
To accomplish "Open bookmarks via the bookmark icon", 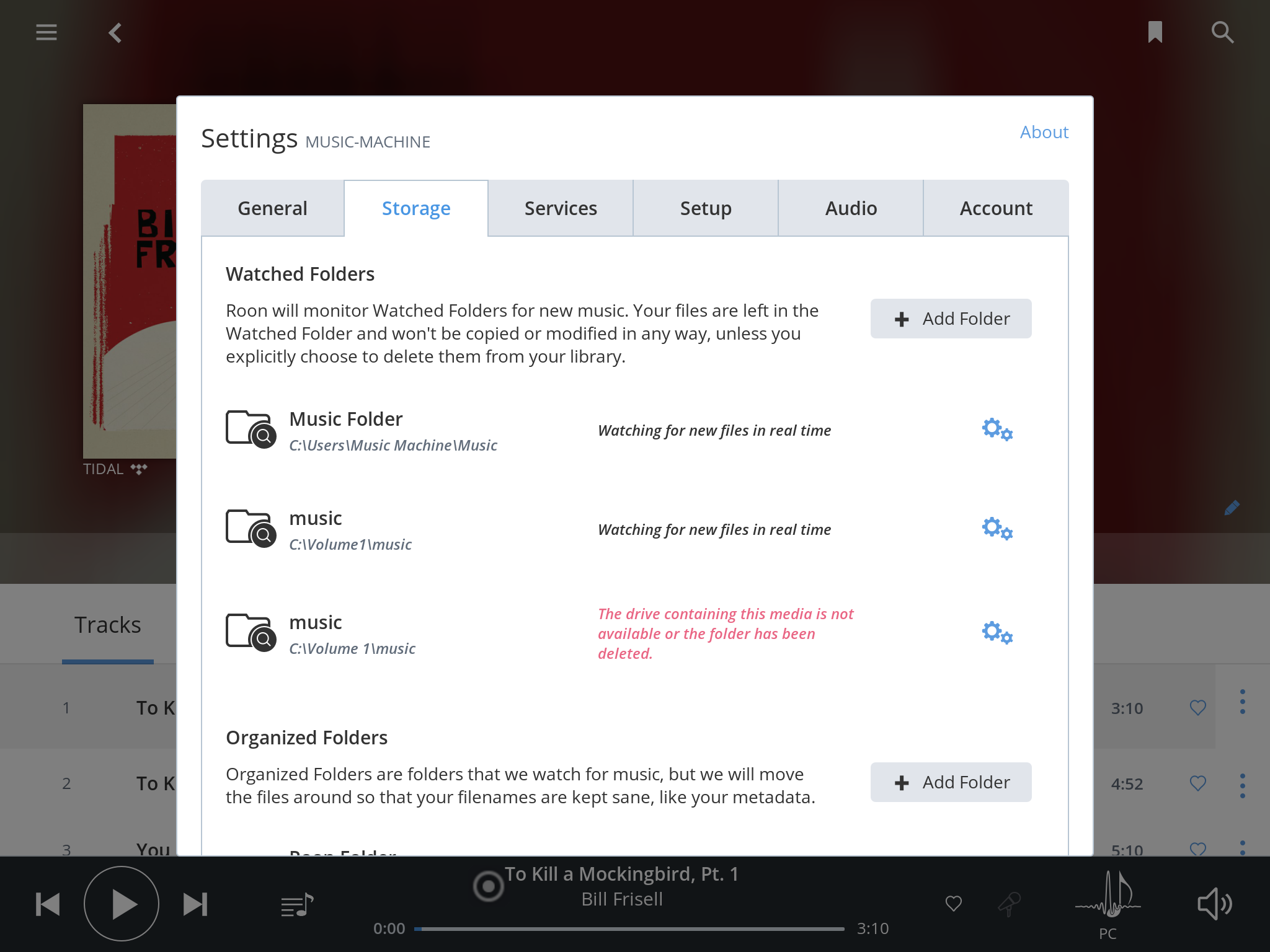I will [1155, 32].
